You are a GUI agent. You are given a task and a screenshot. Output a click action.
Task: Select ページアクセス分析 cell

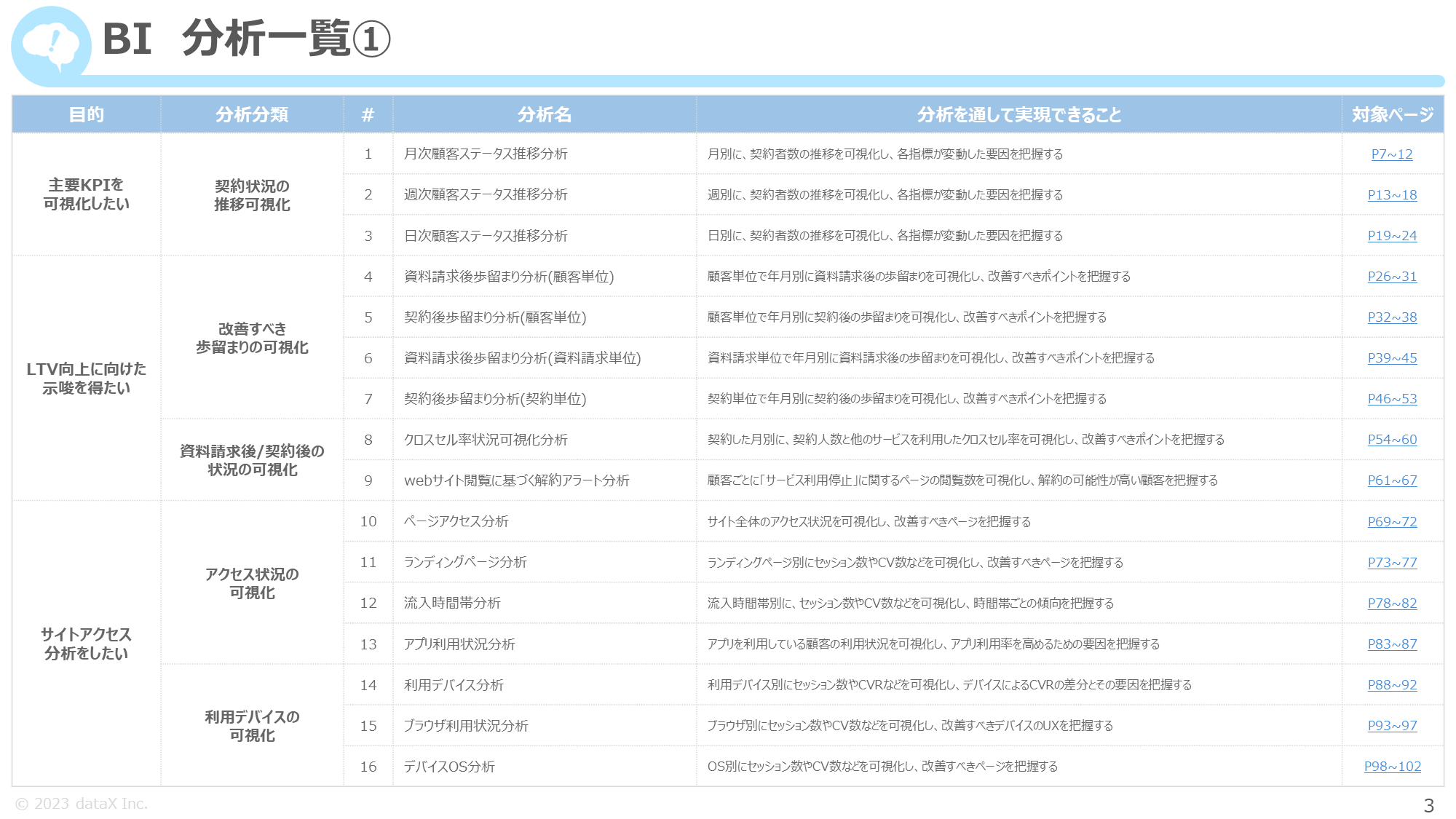545,521
